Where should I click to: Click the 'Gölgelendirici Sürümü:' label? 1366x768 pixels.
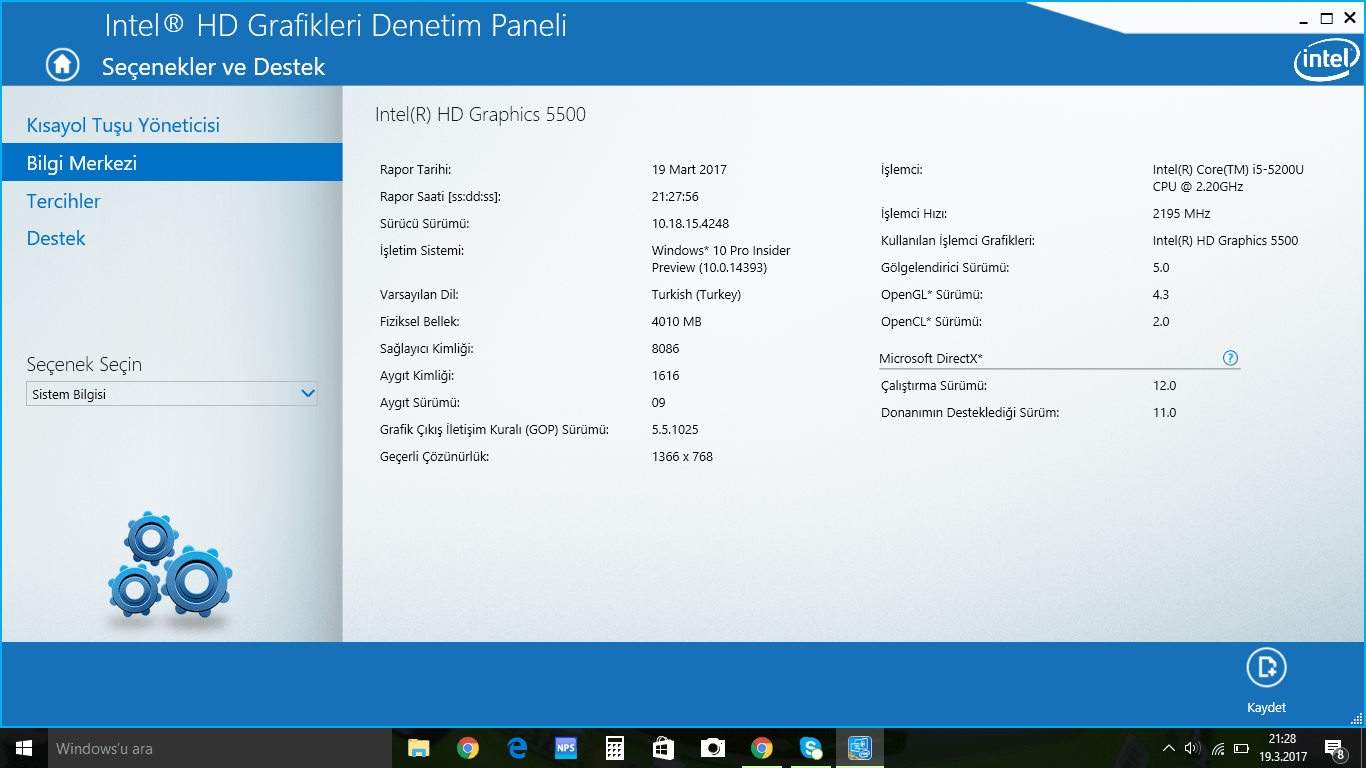click(x=945, y=267)
